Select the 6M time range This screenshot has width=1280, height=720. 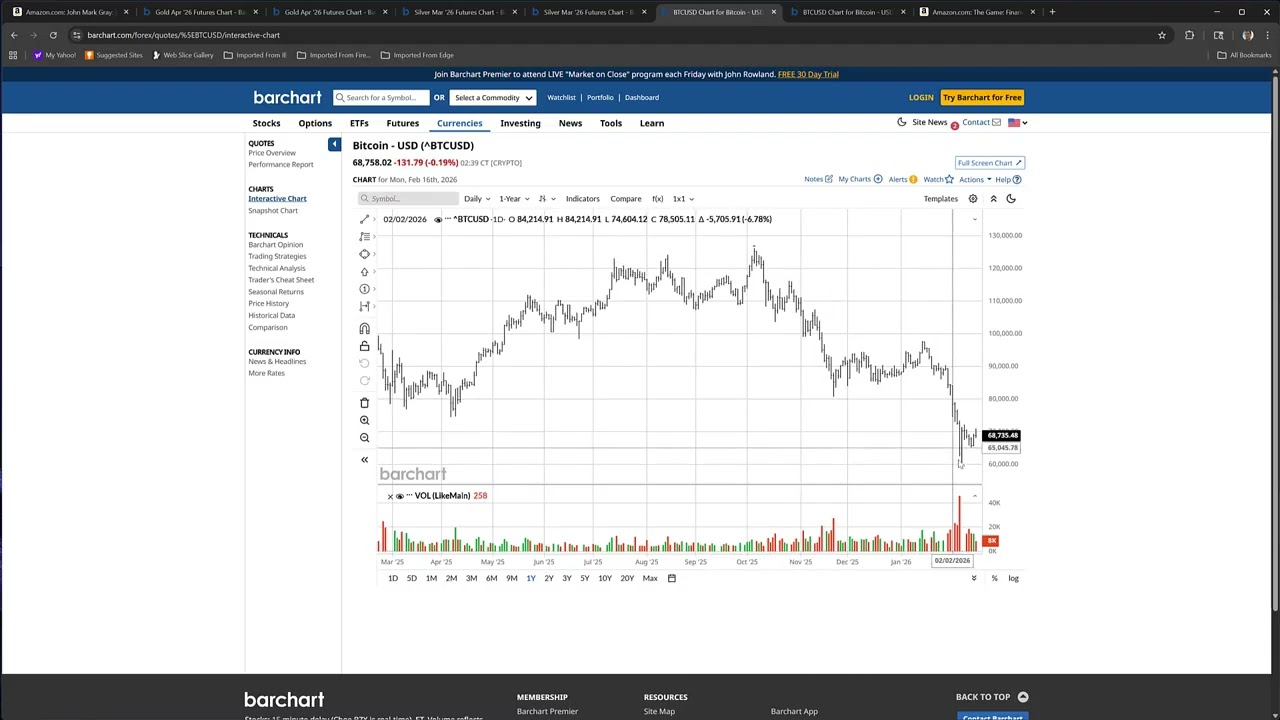tap(491, 578)
